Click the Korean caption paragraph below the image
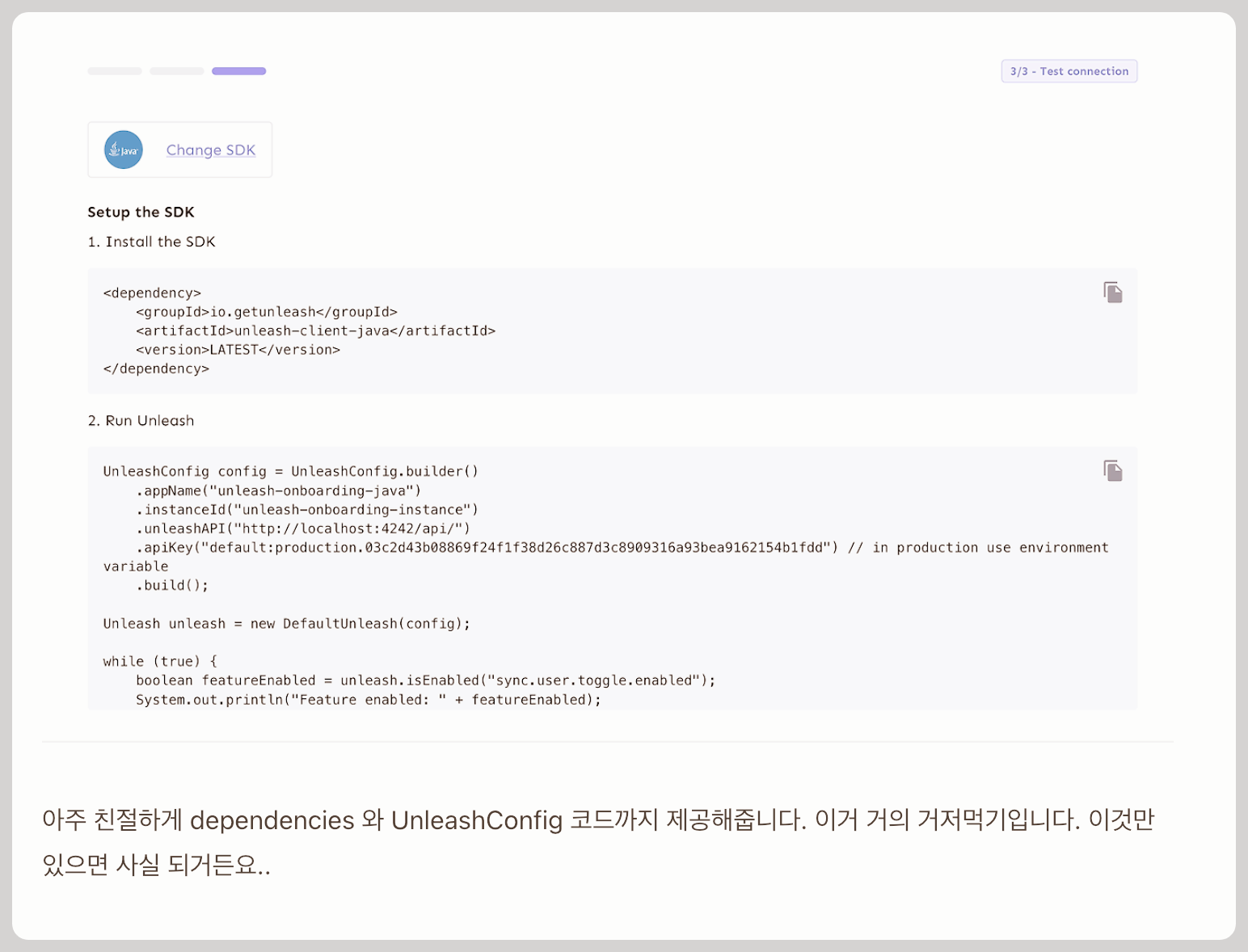 pos(598,842)
